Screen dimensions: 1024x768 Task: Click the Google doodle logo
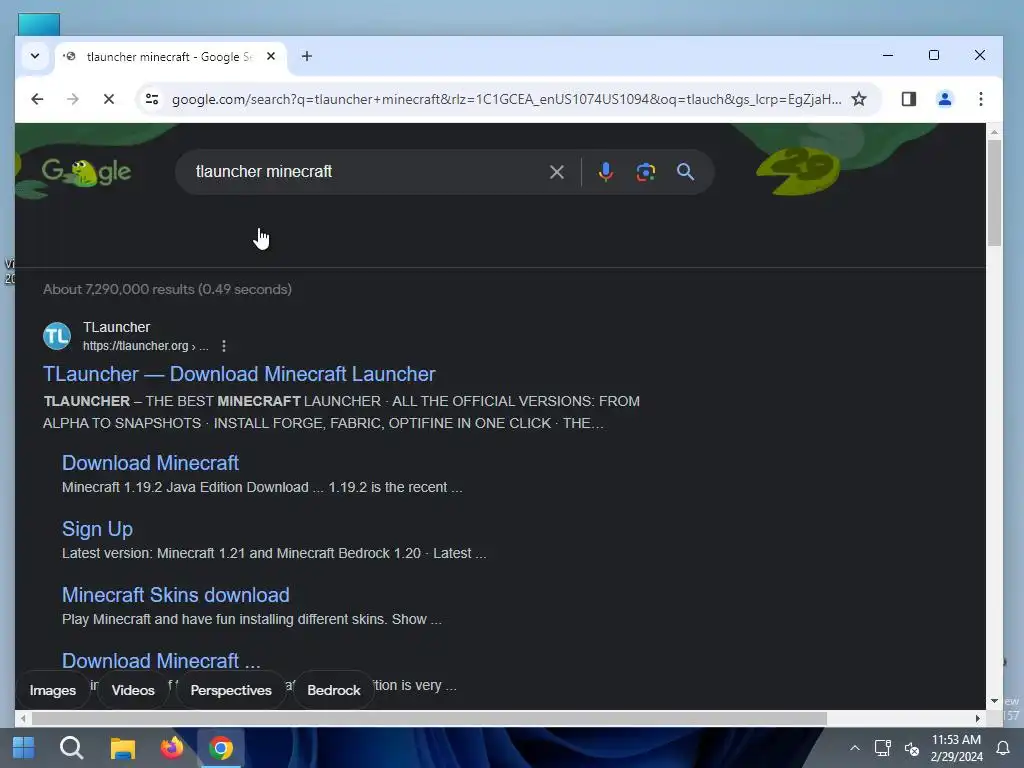86,172
